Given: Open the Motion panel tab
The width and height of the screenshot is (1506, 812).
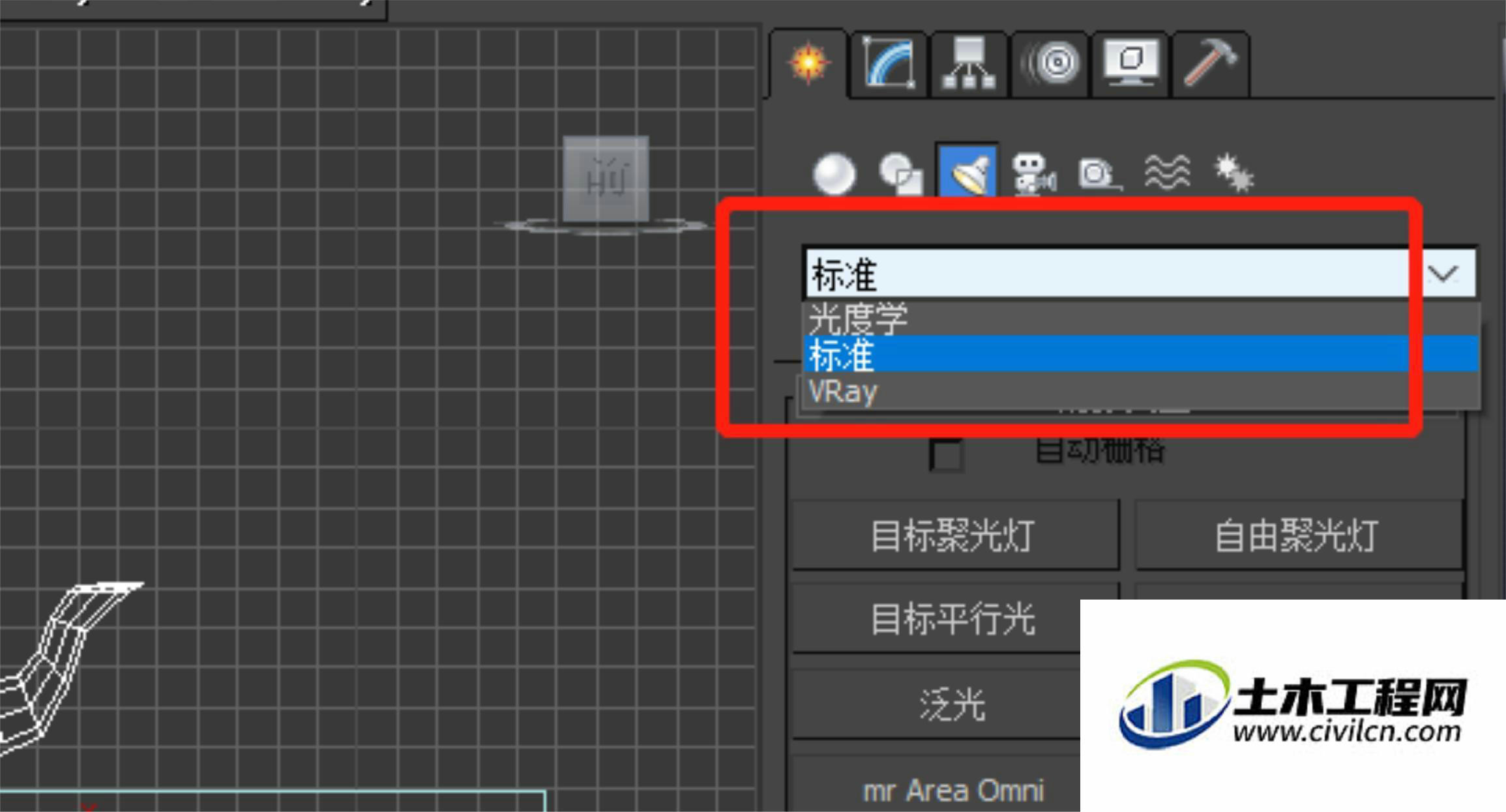Looking at the screenshot, I should tap(1049, 64).
